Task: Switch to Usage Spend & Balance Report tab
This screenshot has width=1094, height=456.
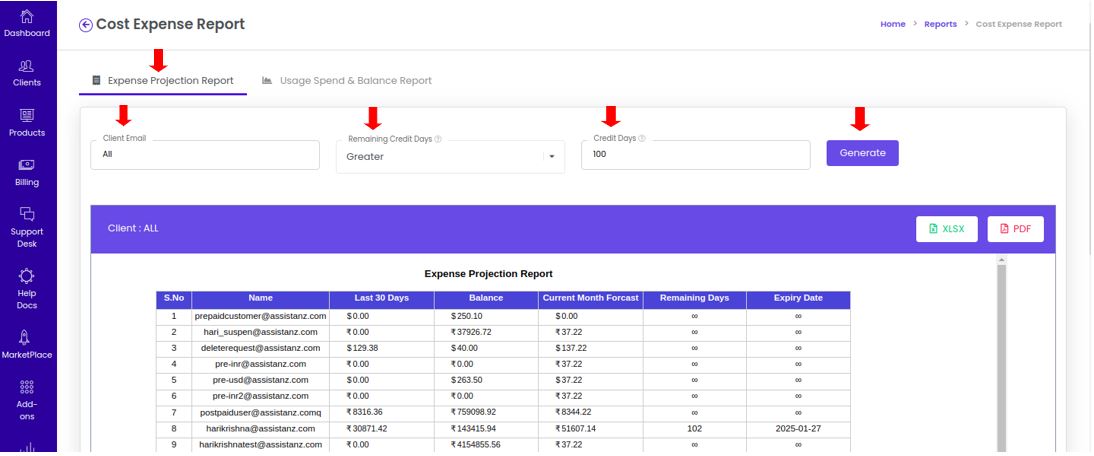Action: pos(347,81)
